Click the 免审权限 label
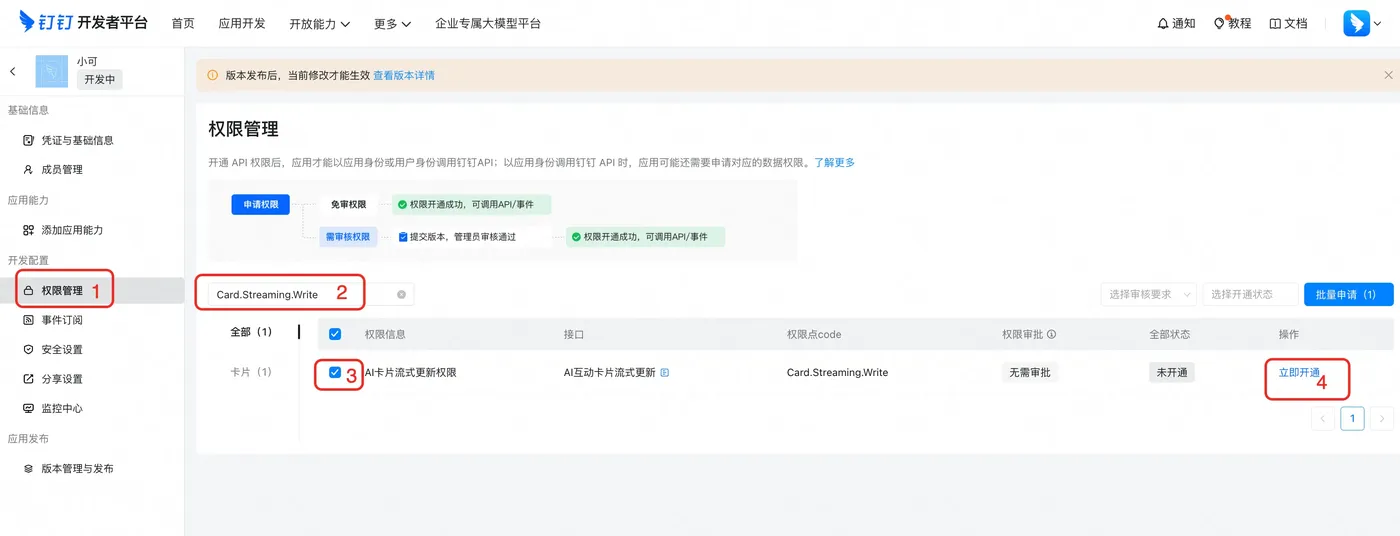 (x=348, y=205)
